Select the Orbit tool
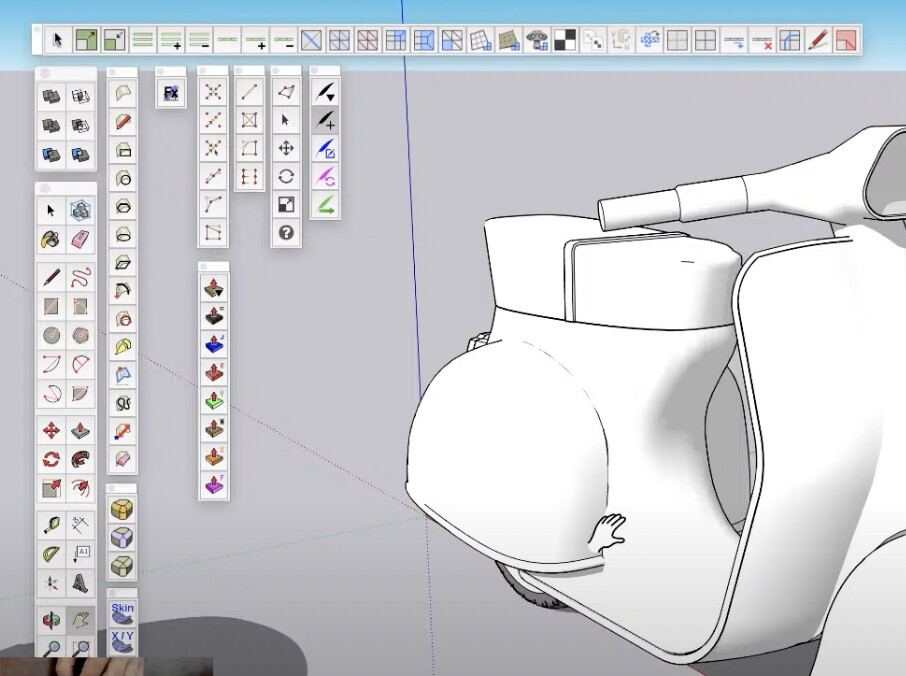This screenshot has width=906, height=676. [51, 620]
